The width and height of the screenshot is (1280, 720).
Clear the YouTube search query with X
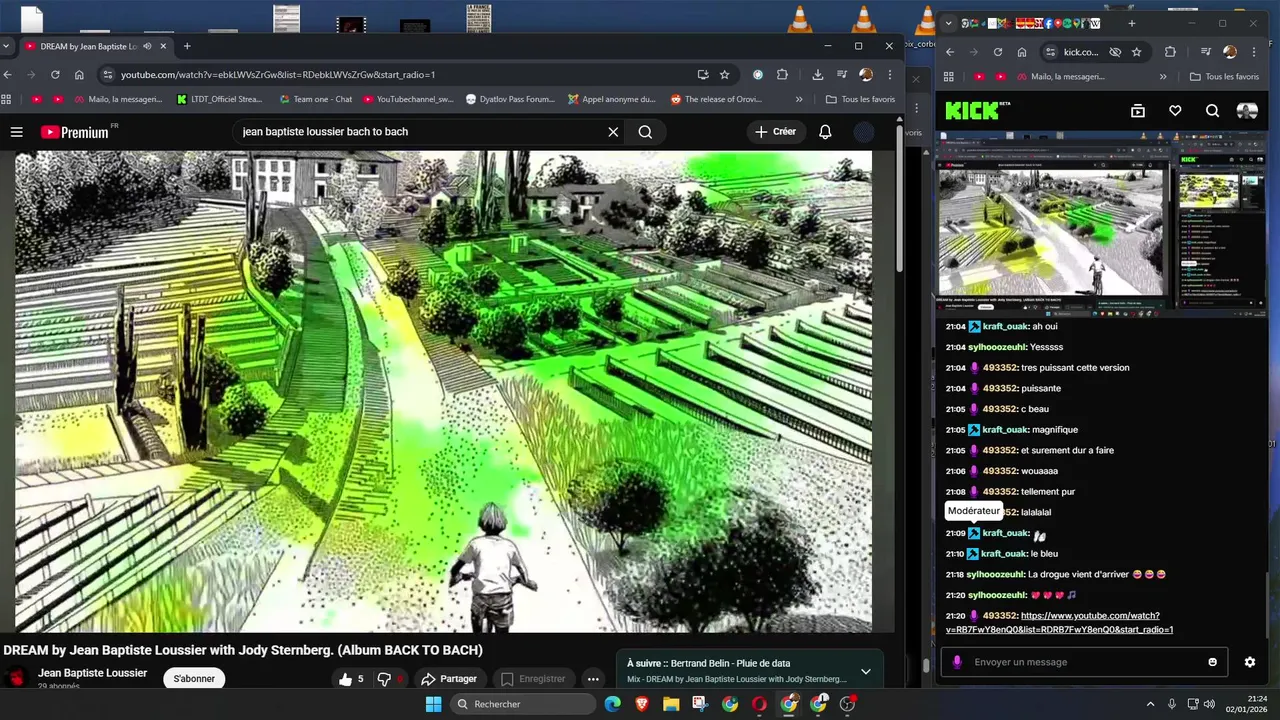pyautogui.click(x=613, y=132)
